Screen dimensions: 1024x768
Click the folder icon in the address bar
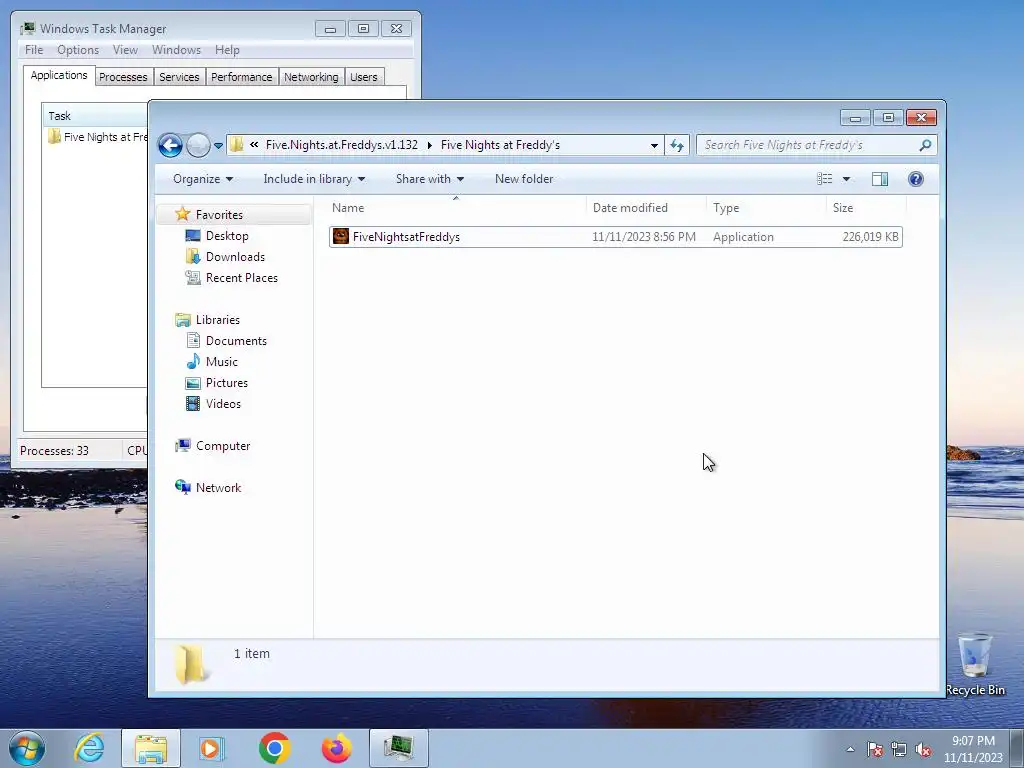(236, 145)
